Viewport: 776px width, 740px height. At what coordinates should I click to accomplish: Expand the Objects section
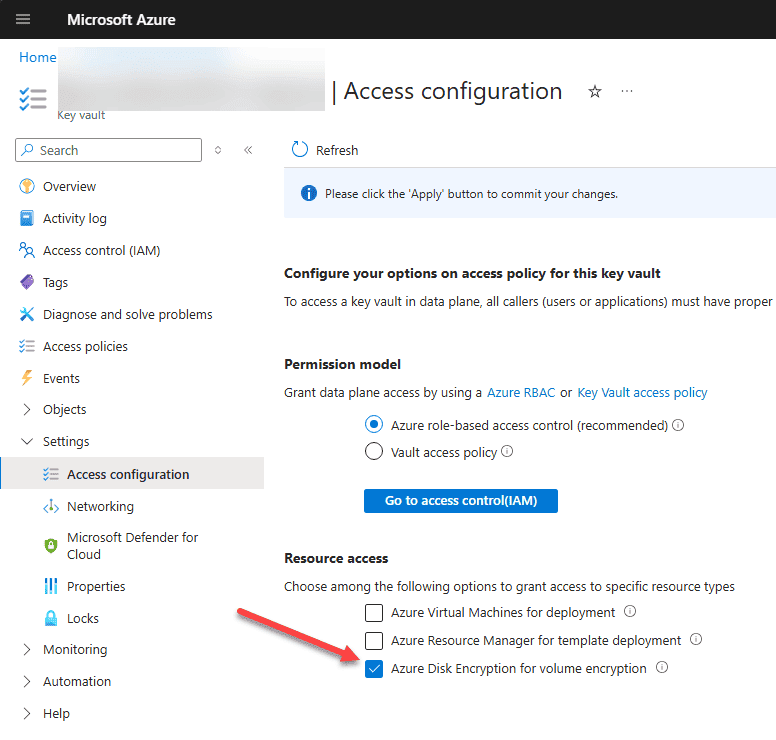click(x=27, y=410)
